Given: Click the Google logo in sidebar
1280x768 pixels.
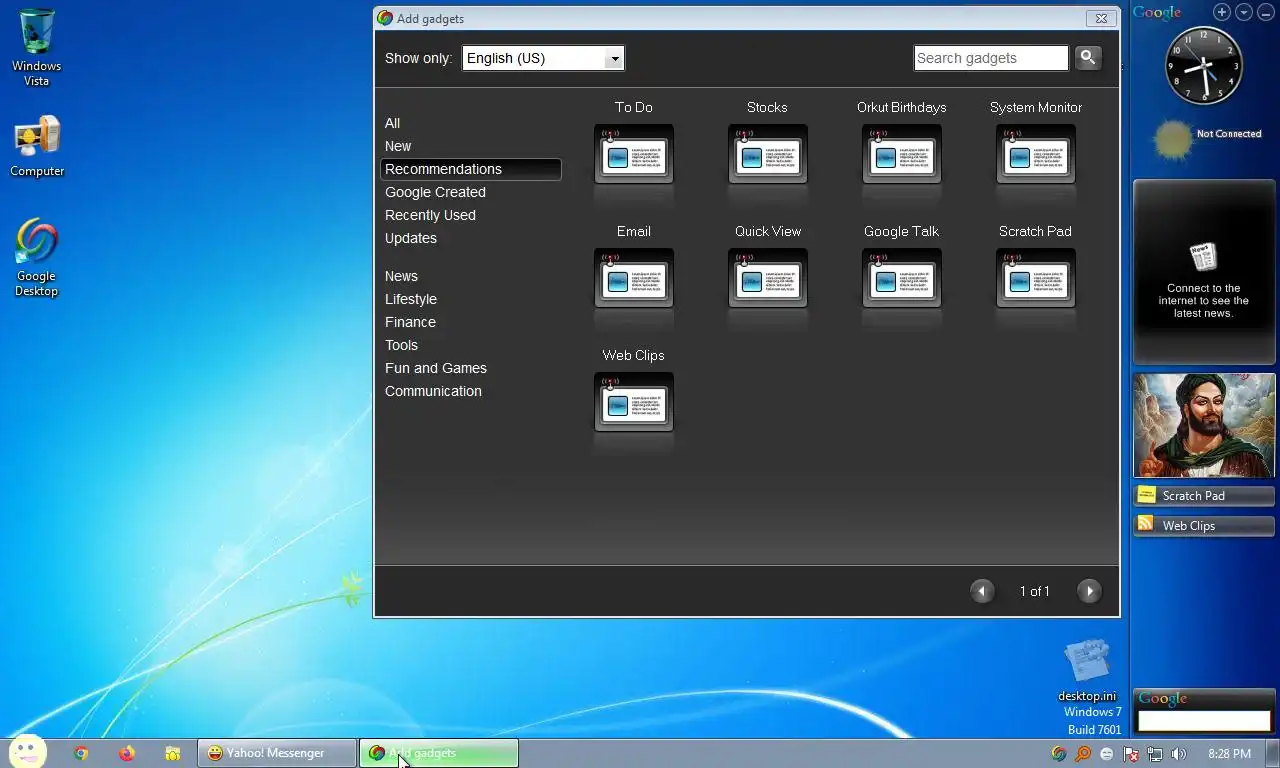Looking at the screenshot, I should [1157, 12].
